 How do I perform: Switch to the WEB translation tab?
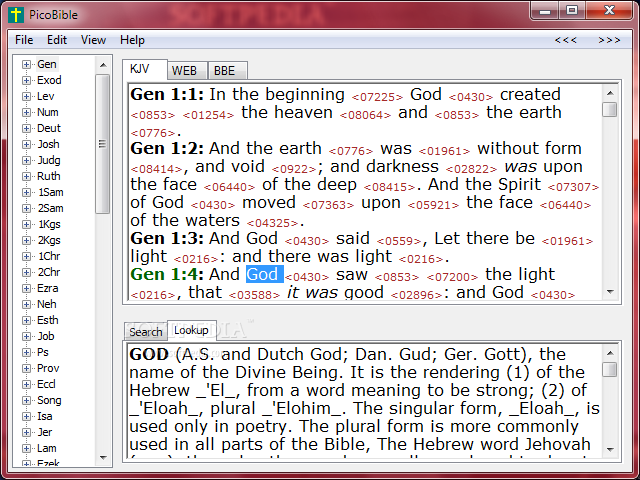coord(184,70)
